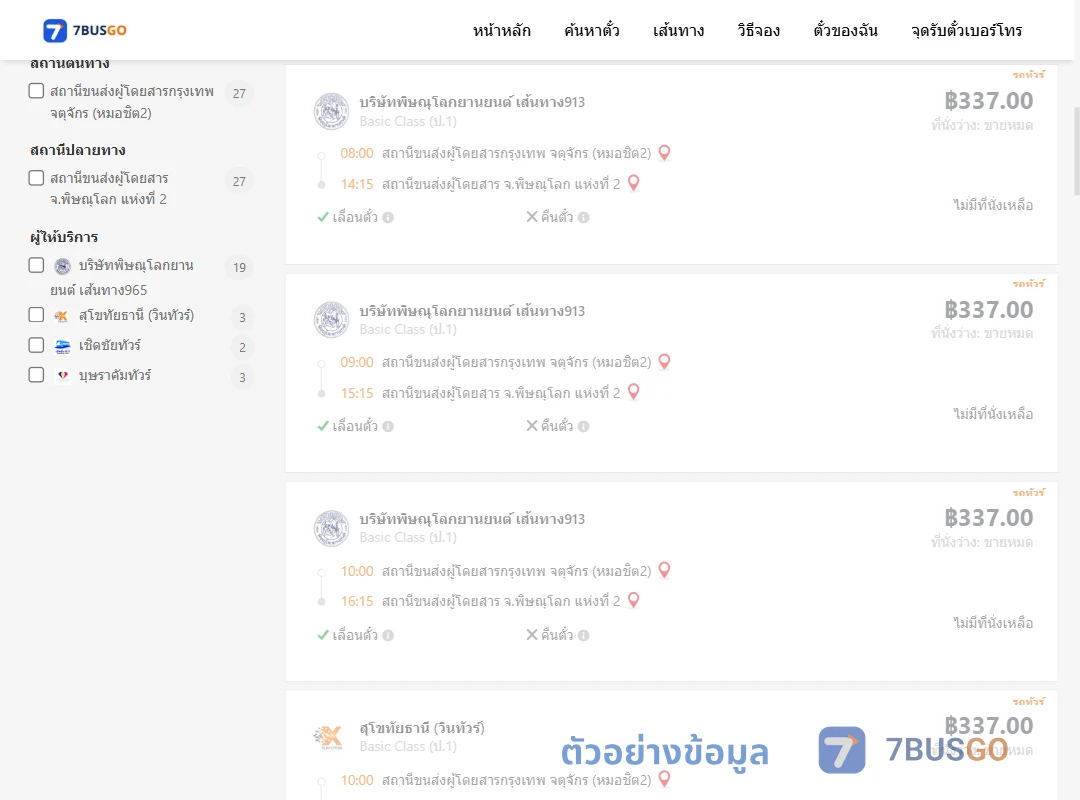1080x800 pixels.
Task: Open map pin for 15:15 arrival station
Action: (634, 392)
